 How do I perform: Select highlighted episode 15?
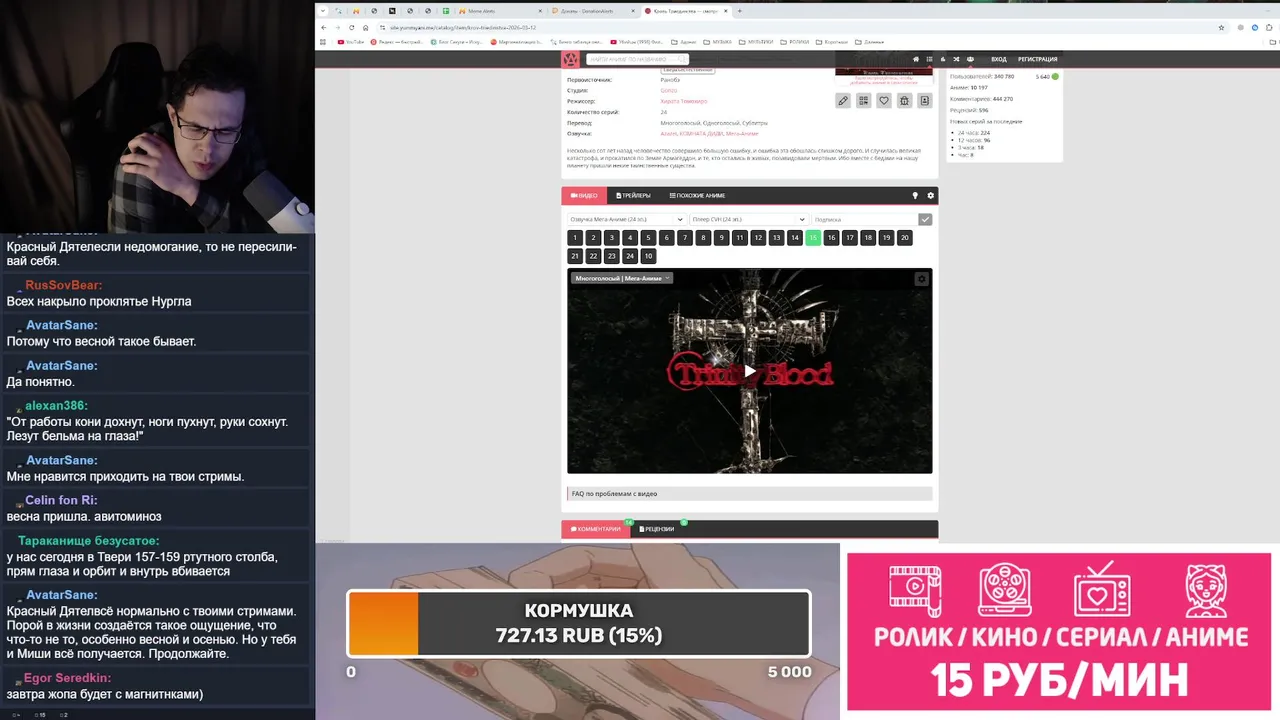pyautogui.click(x=813, y=238)
